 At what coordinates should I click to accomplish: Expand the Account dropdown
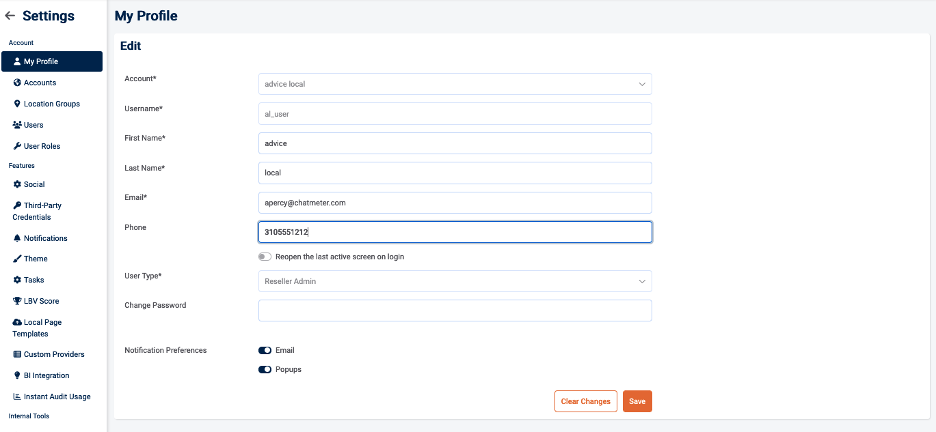click(x=454, y=84)
